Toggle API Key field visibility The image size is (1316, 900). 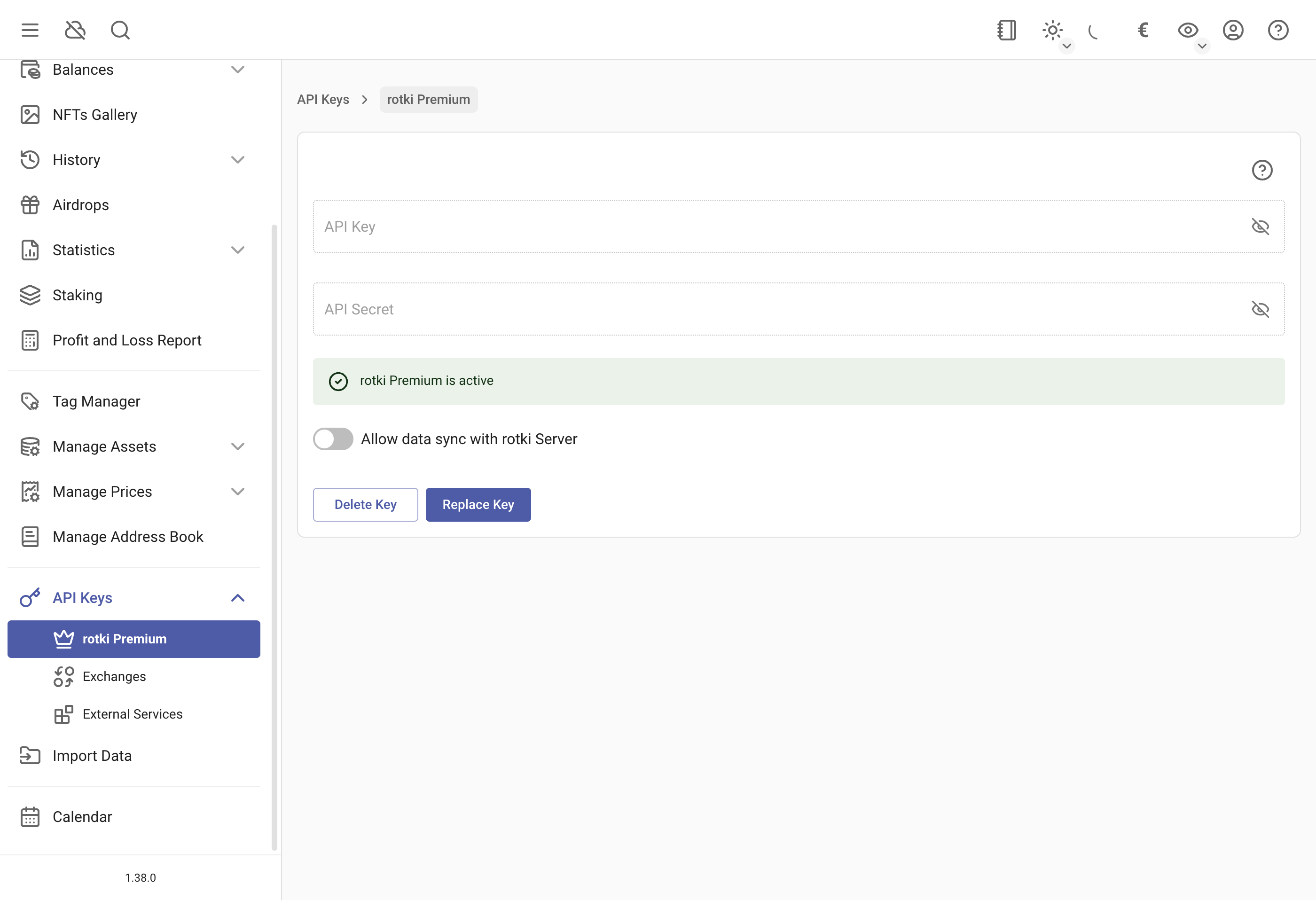click(1260, 227)
